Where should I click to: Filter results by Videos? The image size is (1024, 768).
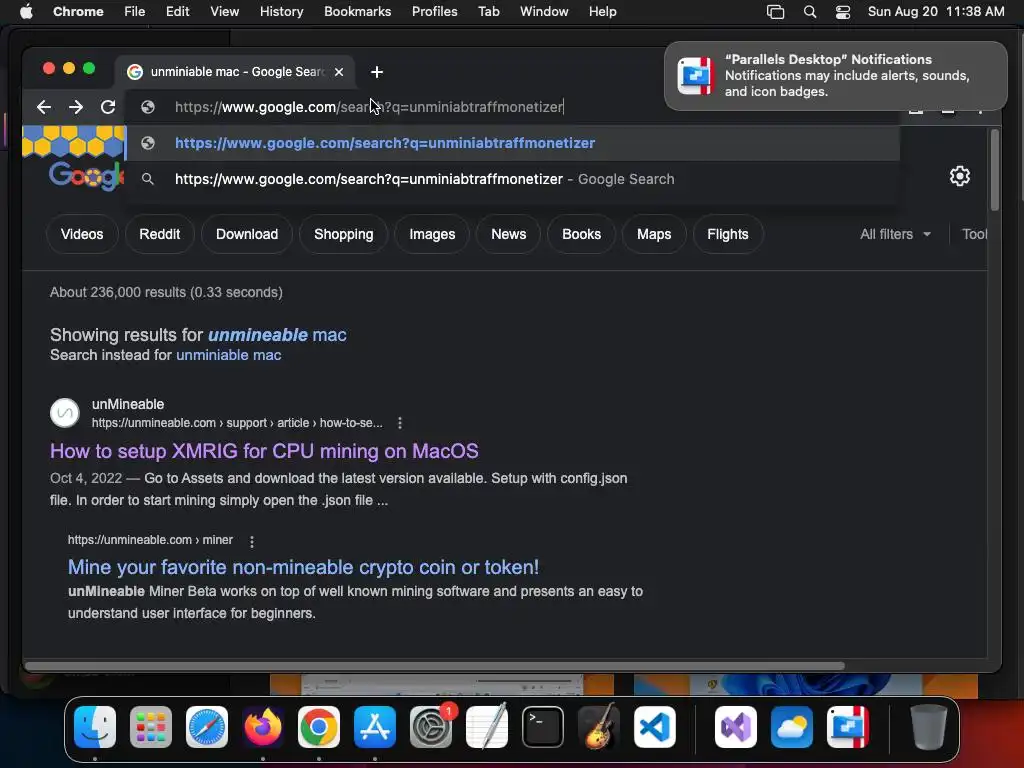[x=82, y=234]
